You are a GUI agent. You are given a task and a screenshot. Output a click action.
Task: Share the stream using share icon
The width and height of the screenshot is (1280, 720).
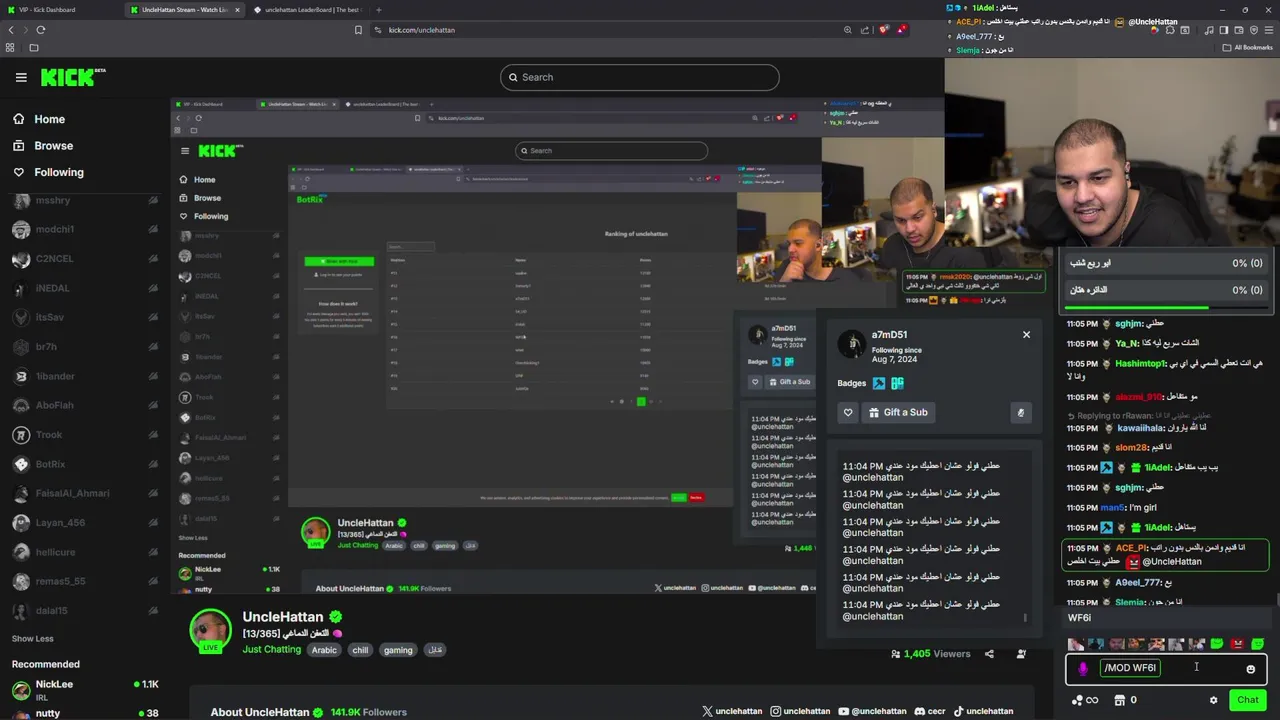[x=989, y=654]
